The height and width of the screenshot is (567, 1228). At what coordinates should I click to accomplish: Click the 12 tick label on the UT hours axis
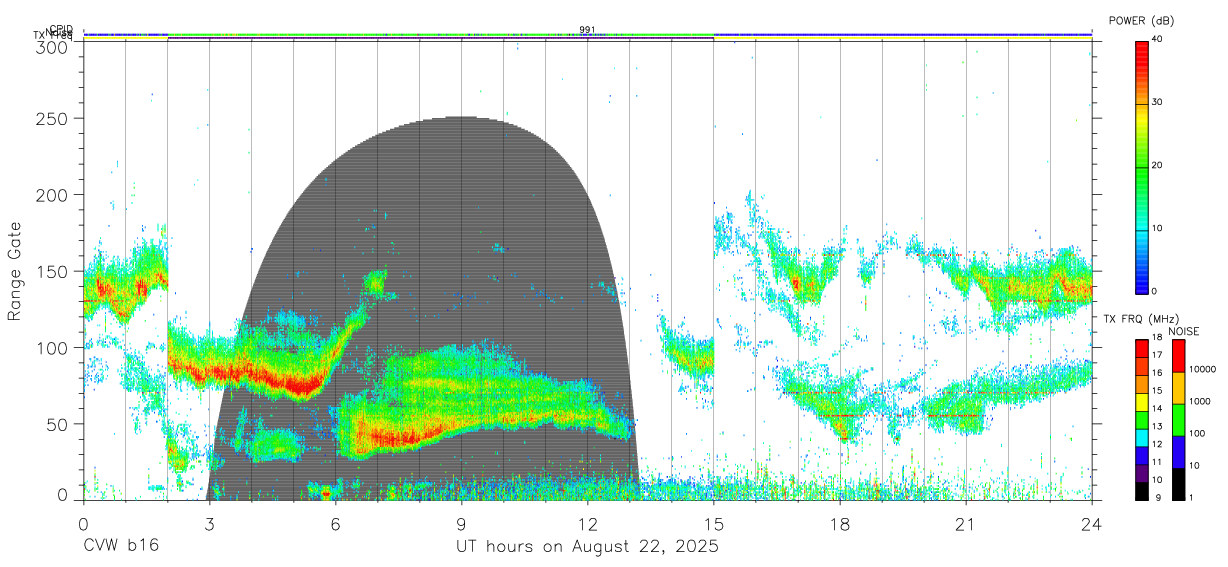click(588, 524)
